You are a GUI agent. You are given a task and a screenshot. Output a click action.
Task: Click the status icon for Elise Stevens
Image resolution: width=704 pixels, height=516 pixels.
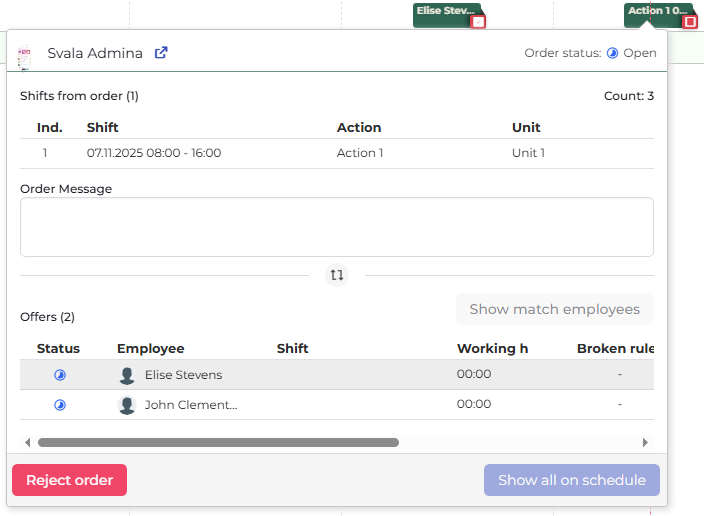click(x=59, y=375)
